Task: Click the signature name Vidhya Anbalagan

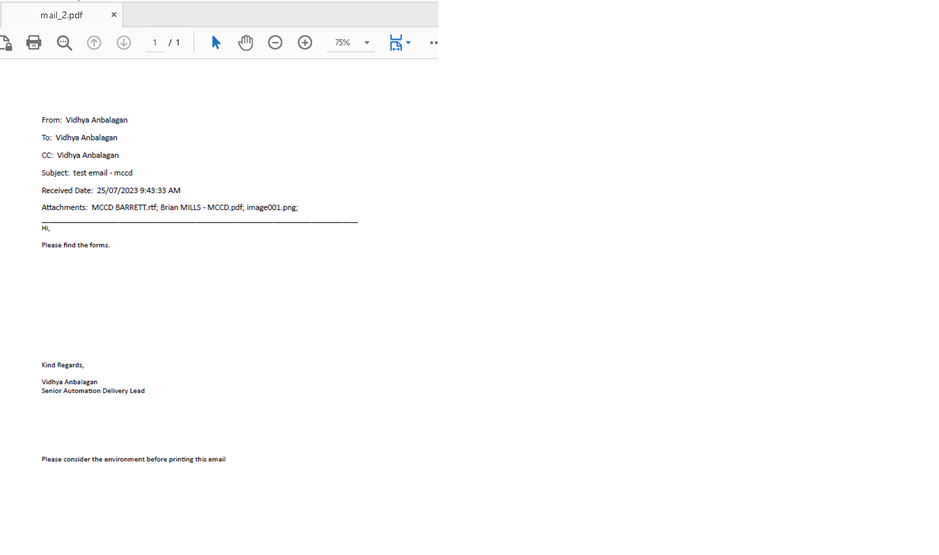Action: [x=69, y=381]
